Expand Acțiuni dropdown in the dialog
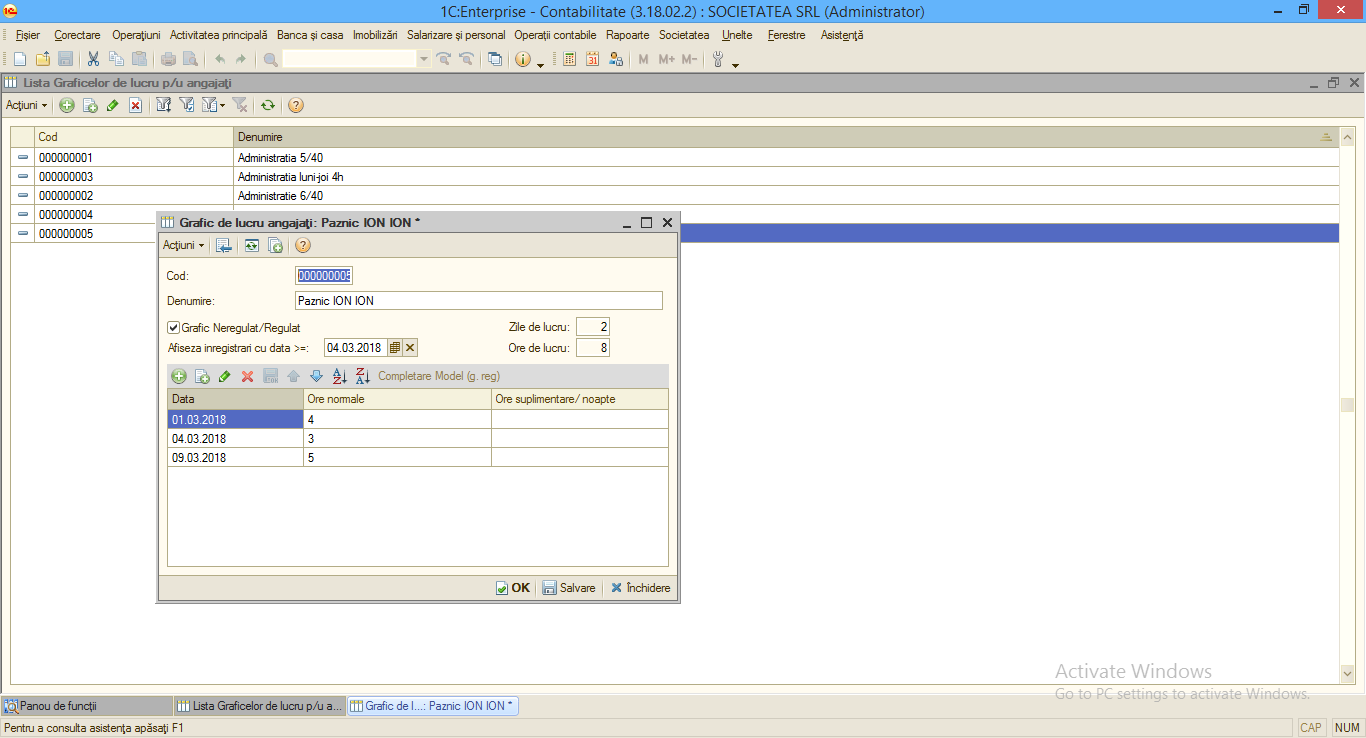The image size is (1366, 738). point(184,245)
